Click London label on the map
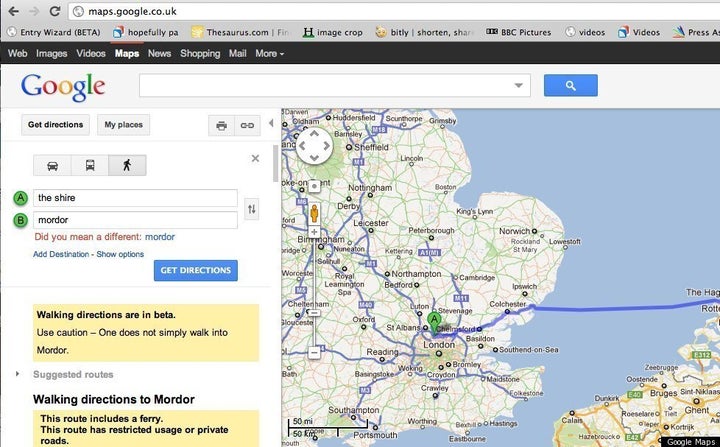 (439, 345)
